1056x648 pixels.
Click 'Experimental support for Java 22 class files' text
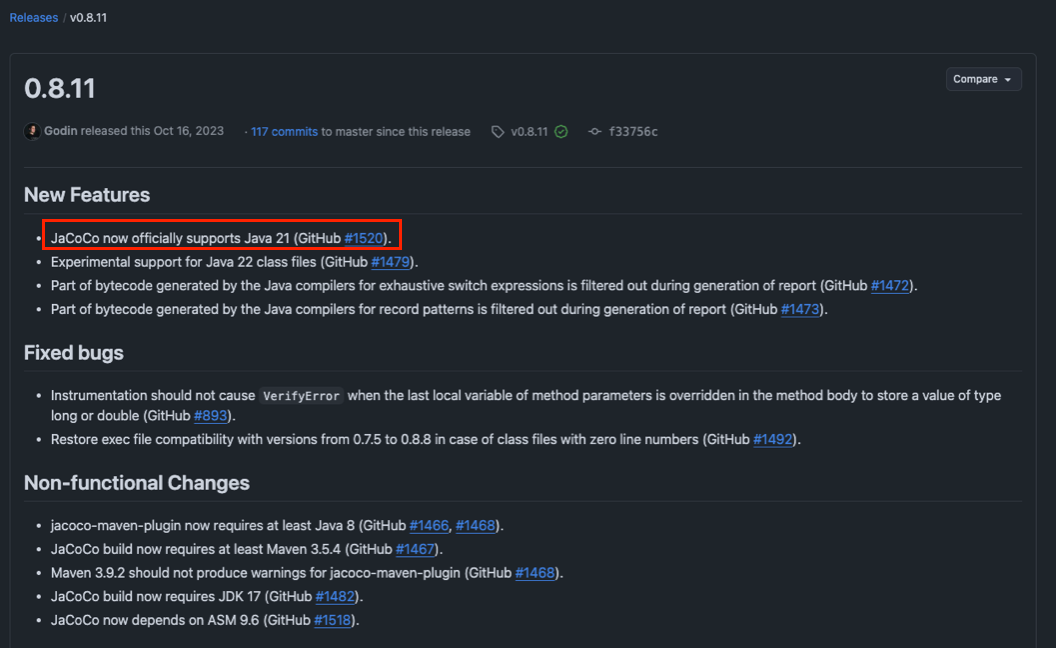[184, 262]
